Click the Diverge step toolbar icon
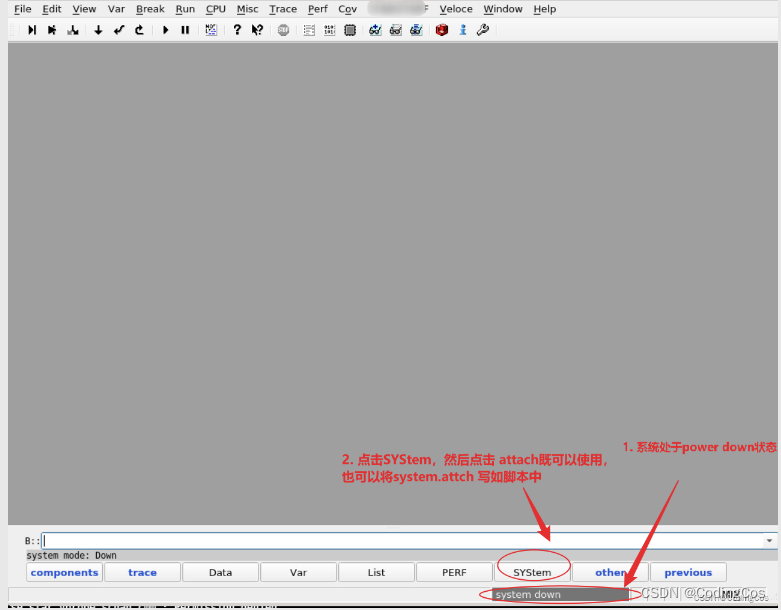 (x=73, y=30)
